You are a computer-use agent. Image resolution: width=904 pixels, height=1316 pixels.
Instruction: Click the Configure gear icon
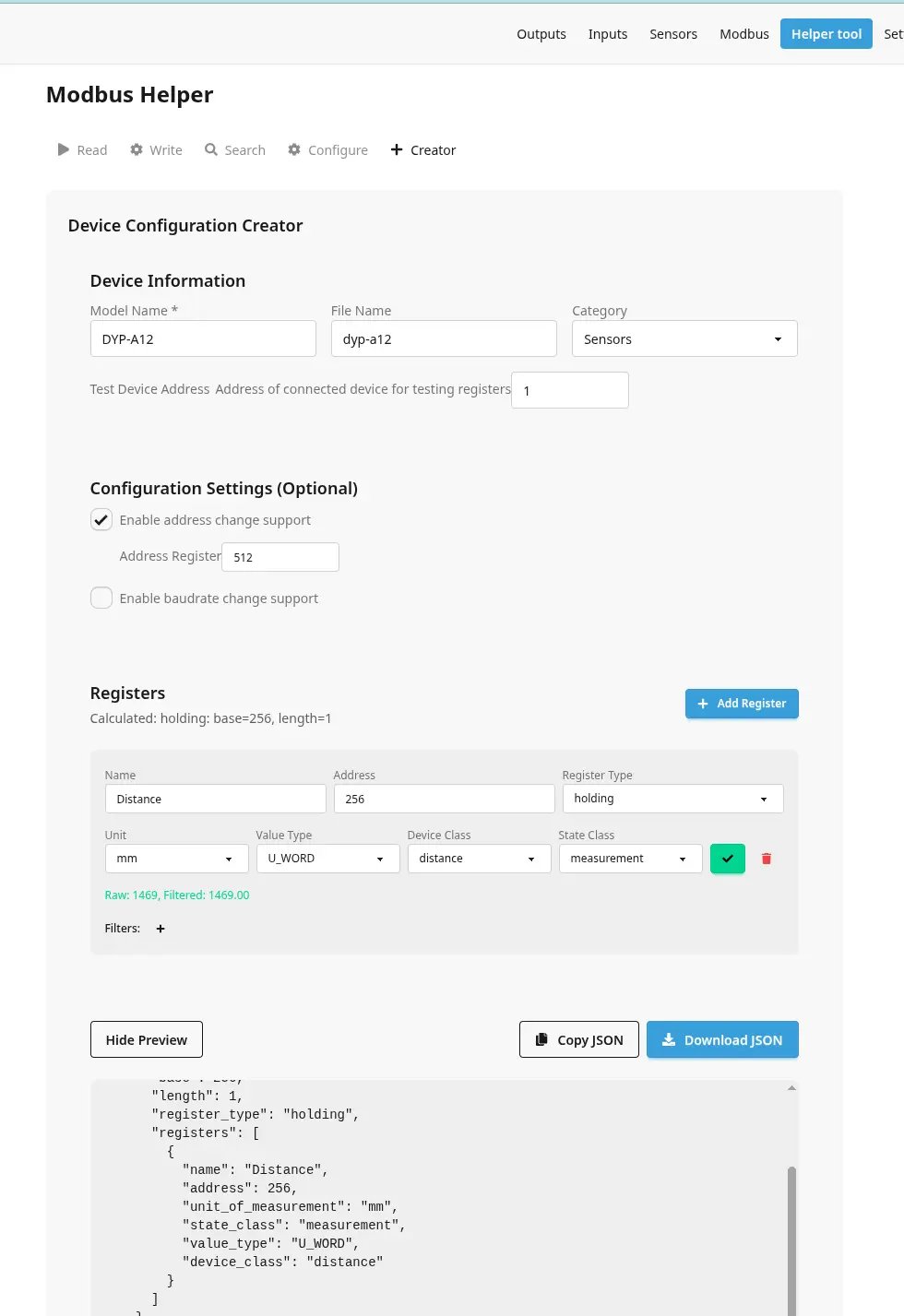(x=293, y=149)
